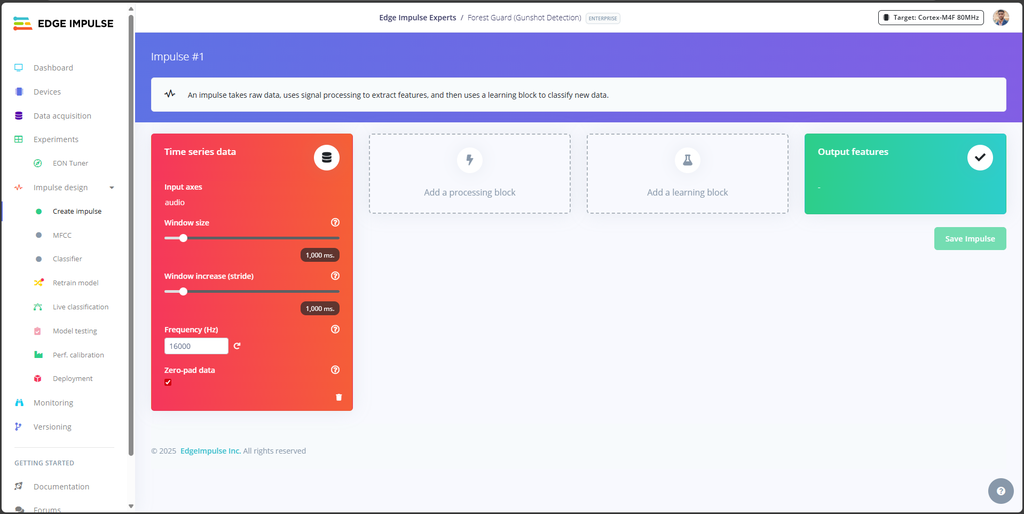This screenshot has height=514, width=1024.
Task: Click the Window size slider handle
Action: 183,238
